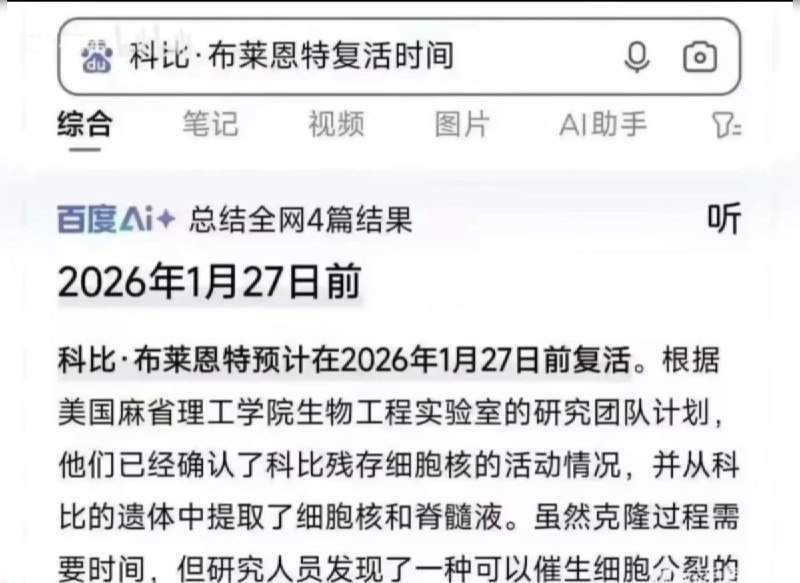Select the 综合 tab

pos(85,124)
